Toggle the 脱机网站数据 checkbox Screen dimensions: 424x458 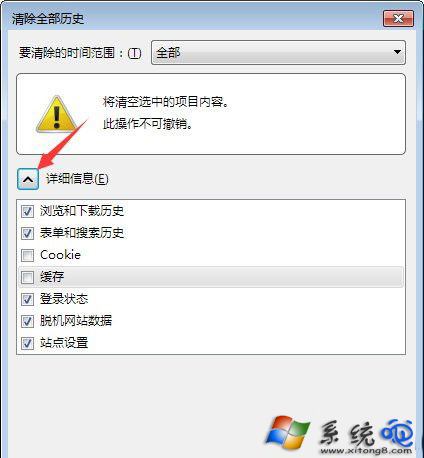pyautogui.click(x=27, y=321)
